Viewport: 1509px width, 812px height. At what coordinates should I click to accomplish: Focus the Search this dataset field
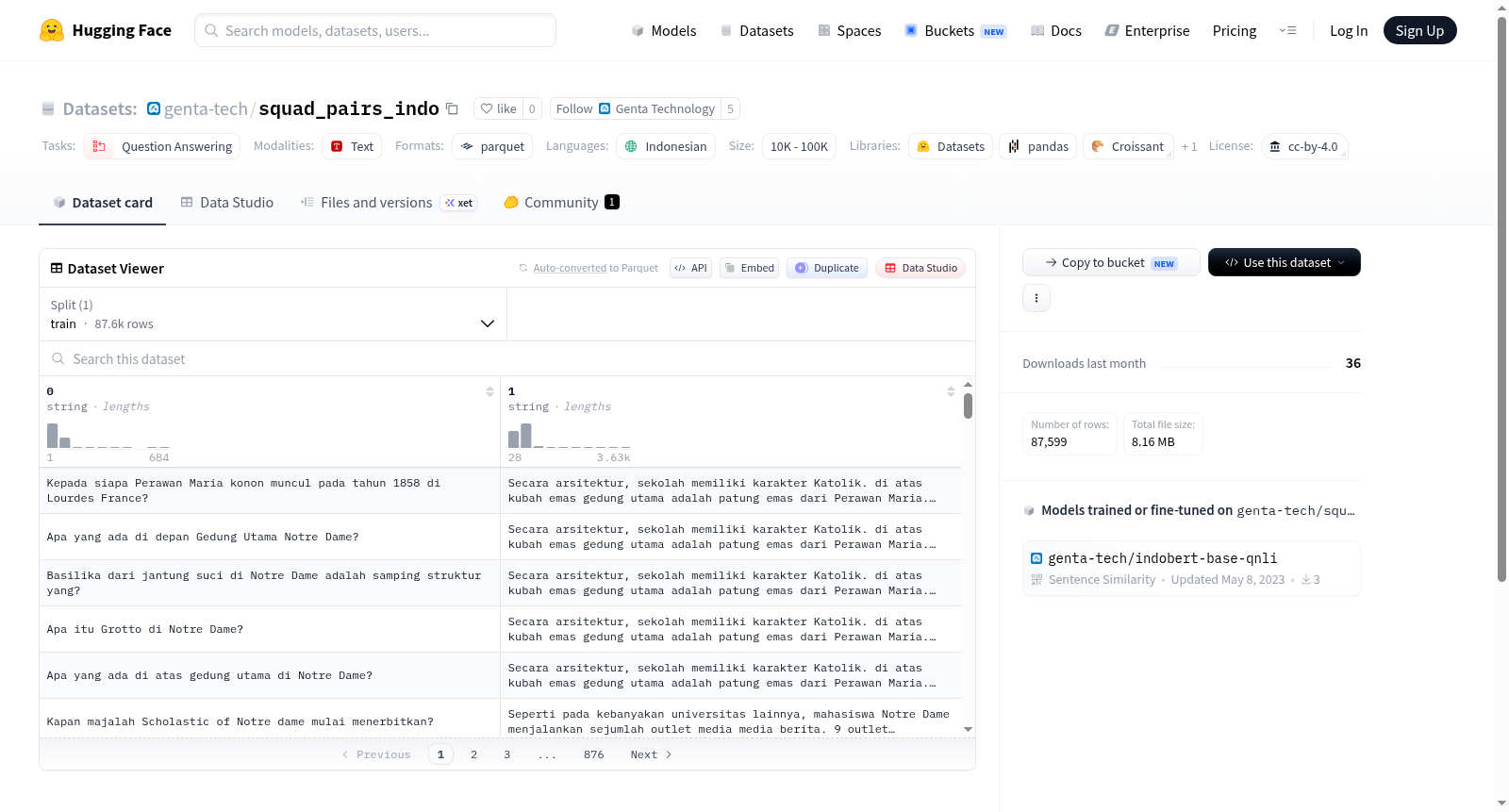pyautogui.click(x=507, y=358)
